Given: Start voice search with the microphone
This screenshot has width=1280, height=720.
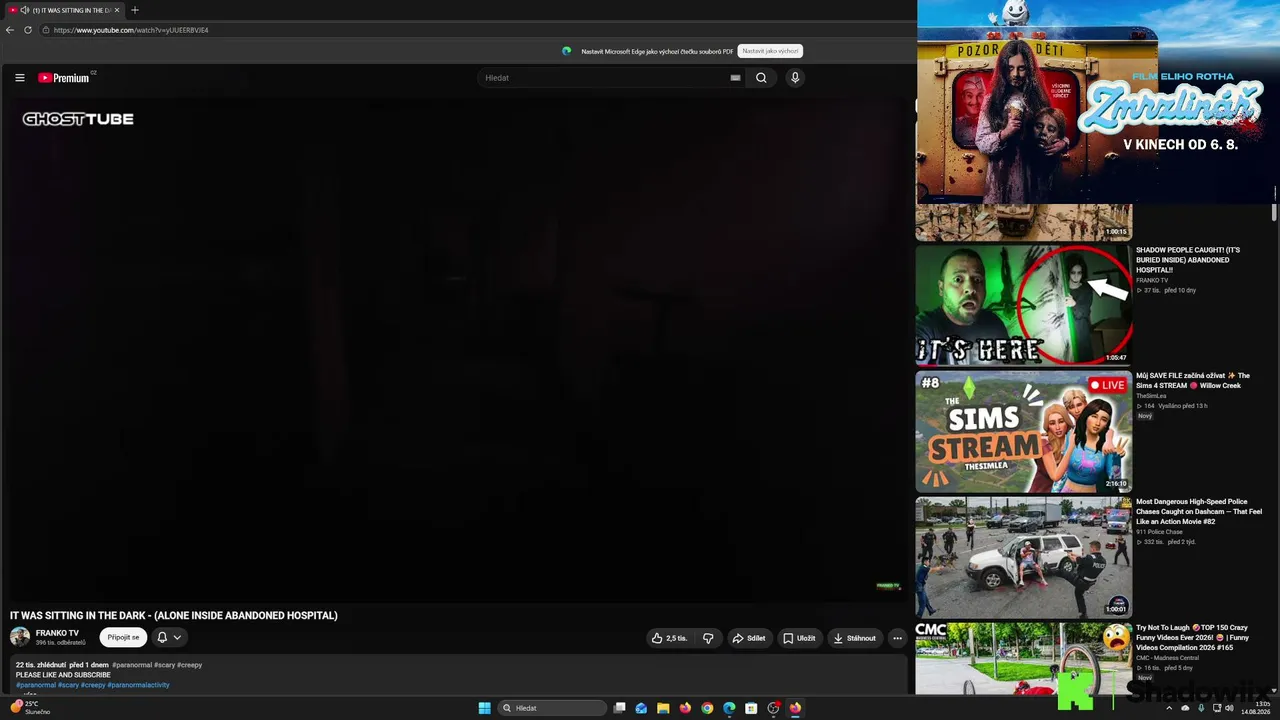Looking at the screenshot, I should (x=795, y=78).
